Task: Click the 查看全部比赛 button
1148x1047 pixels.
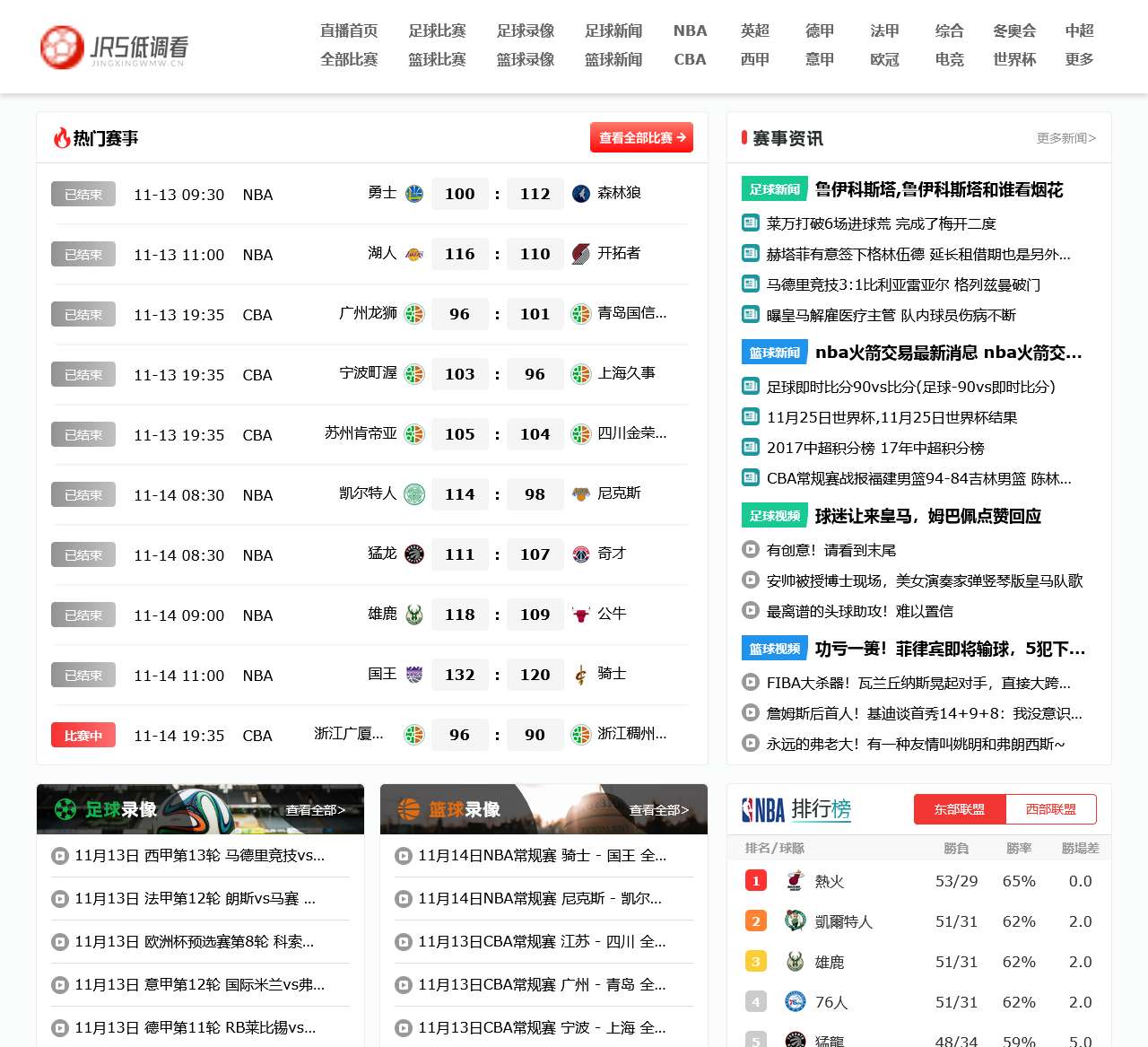Action: (641, 137)
